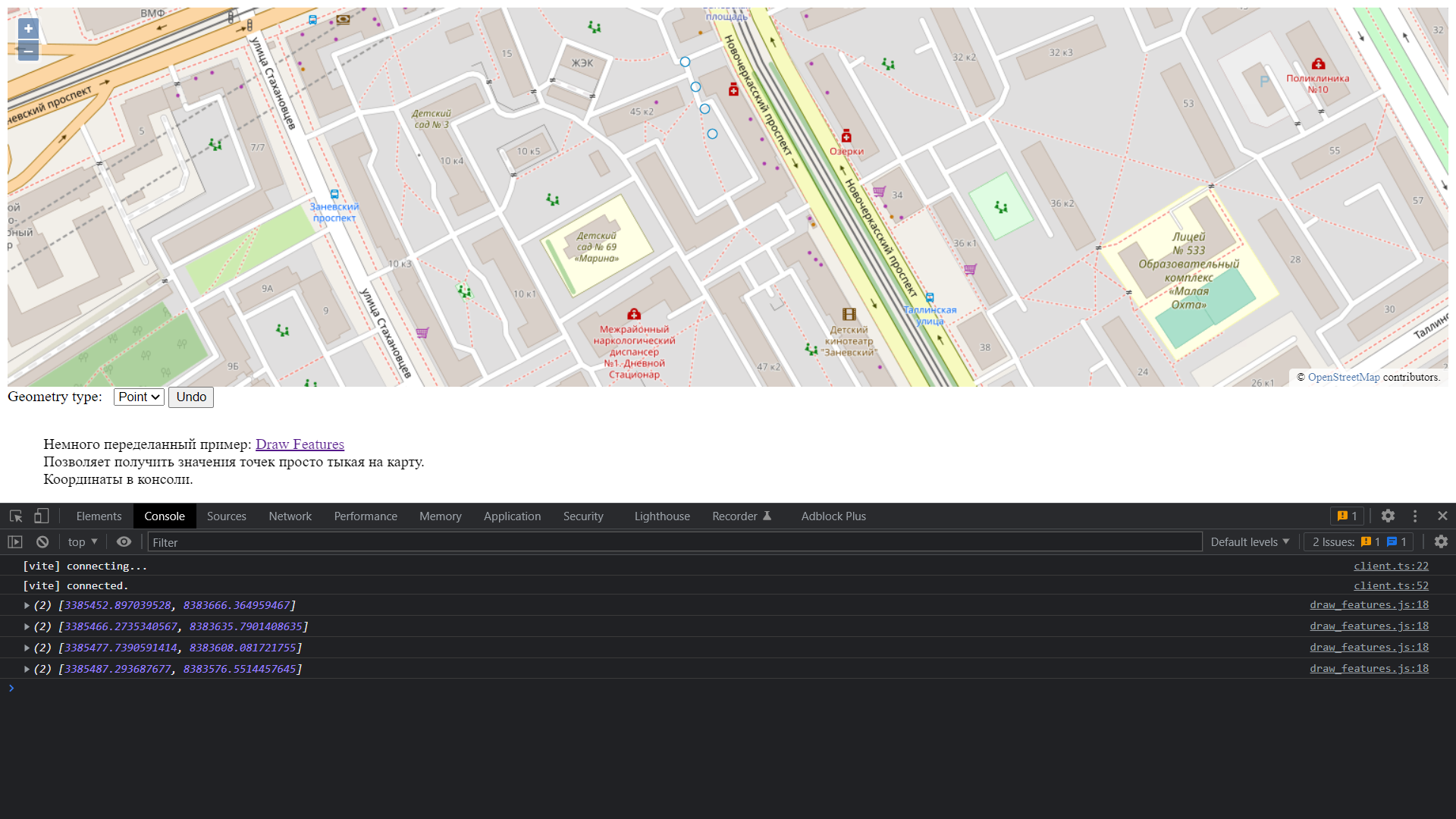Open DevTools three-dot customize menu
The height and width of the screenshot is (819, 1456).
pyautogui.click(x=1415, y=516)
